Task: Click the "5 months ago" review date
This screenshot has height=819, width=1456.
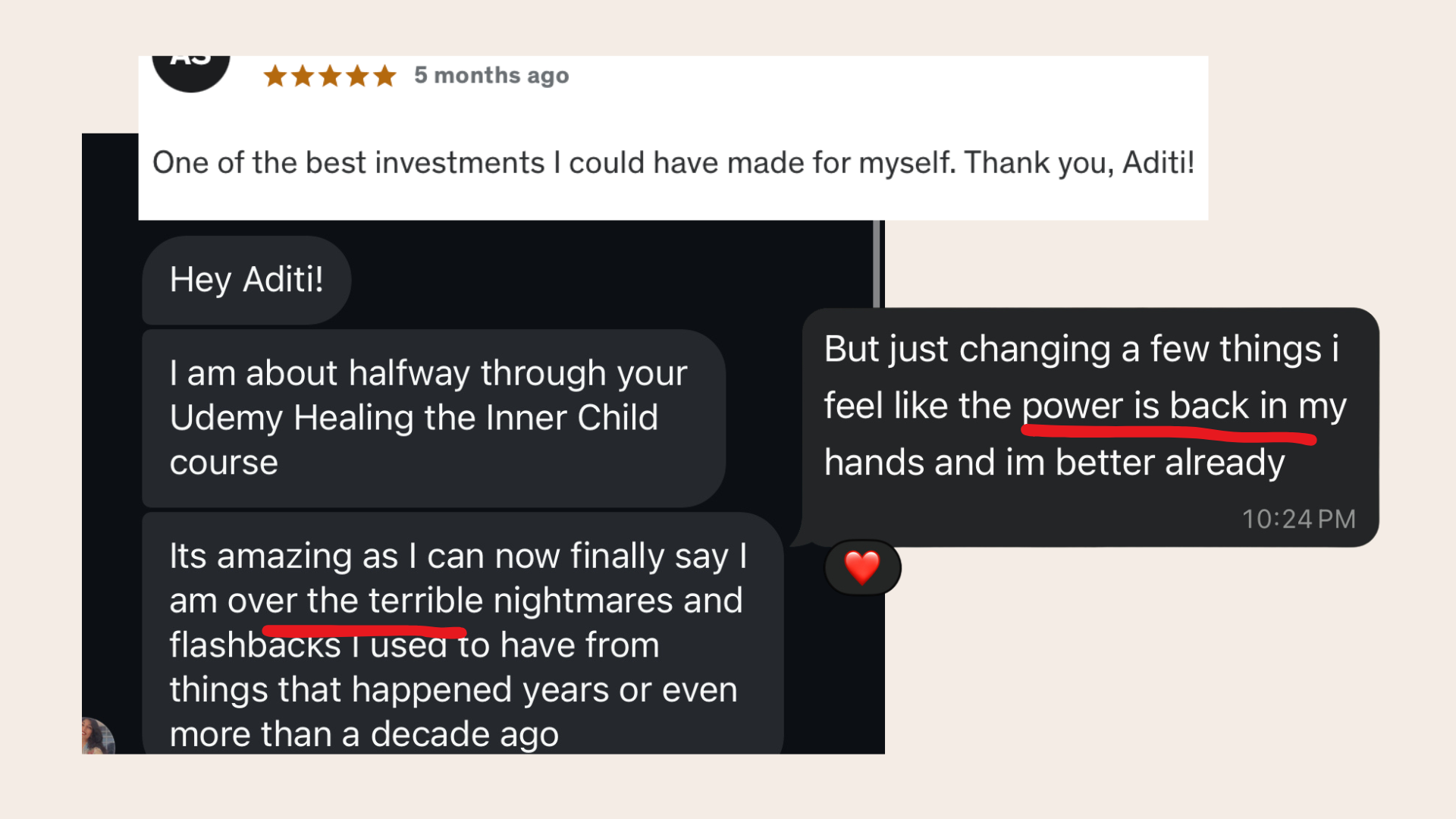Action: tap(491, 76)
